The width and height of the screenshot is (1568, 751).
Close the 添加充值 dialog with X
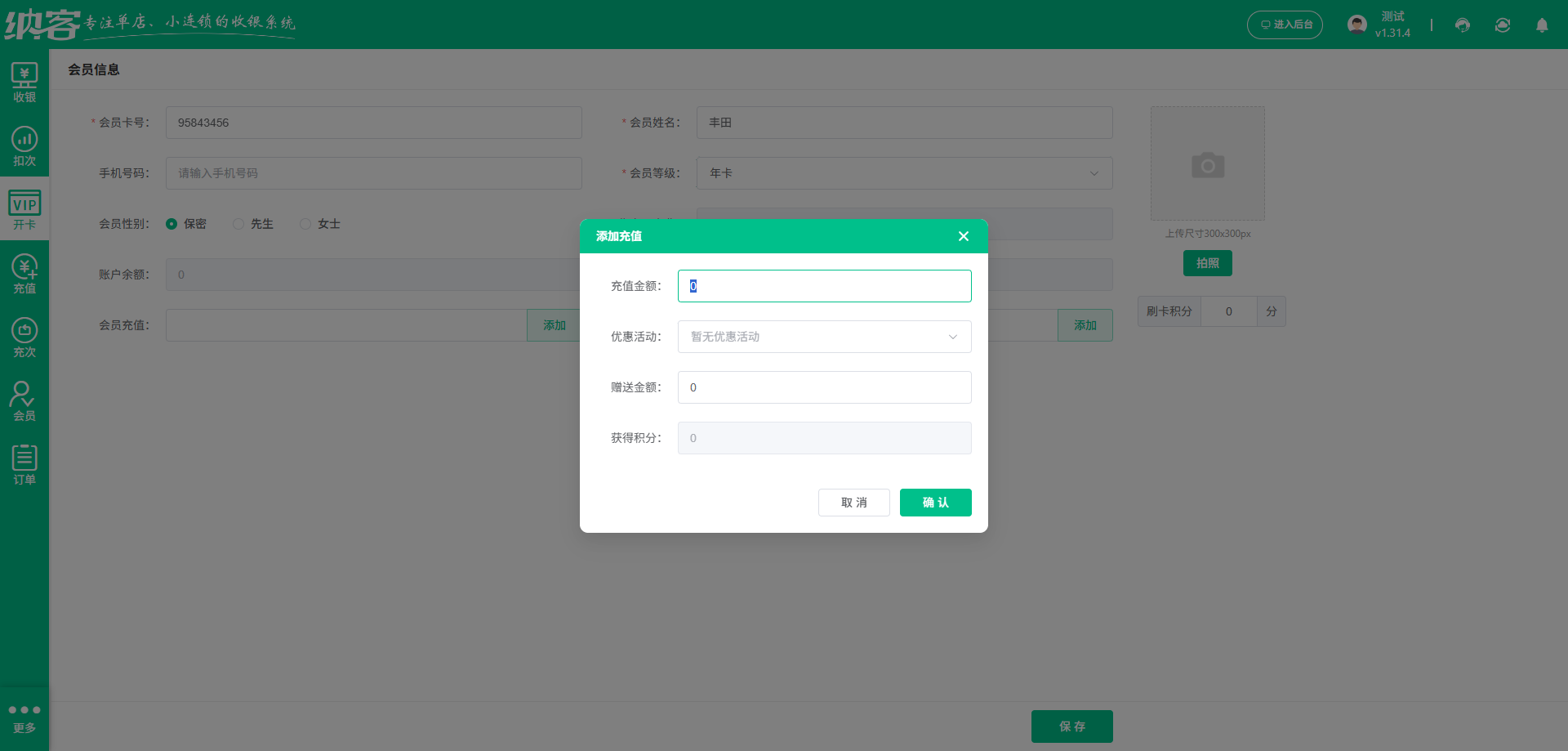click(x=964, y=236)
